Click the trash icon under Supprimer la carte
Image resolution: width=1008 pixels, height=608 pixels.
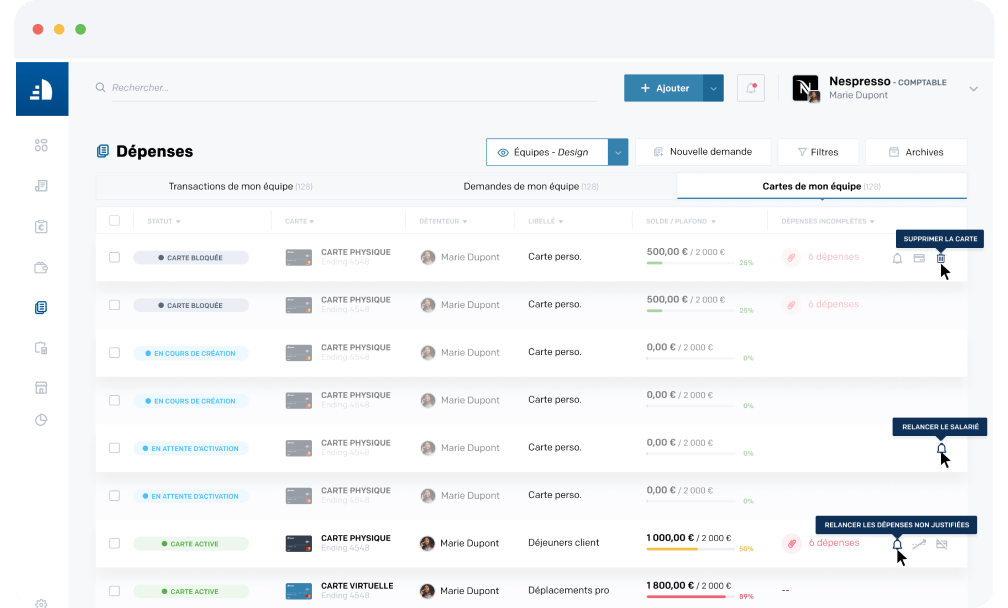[x=940, y=258]
